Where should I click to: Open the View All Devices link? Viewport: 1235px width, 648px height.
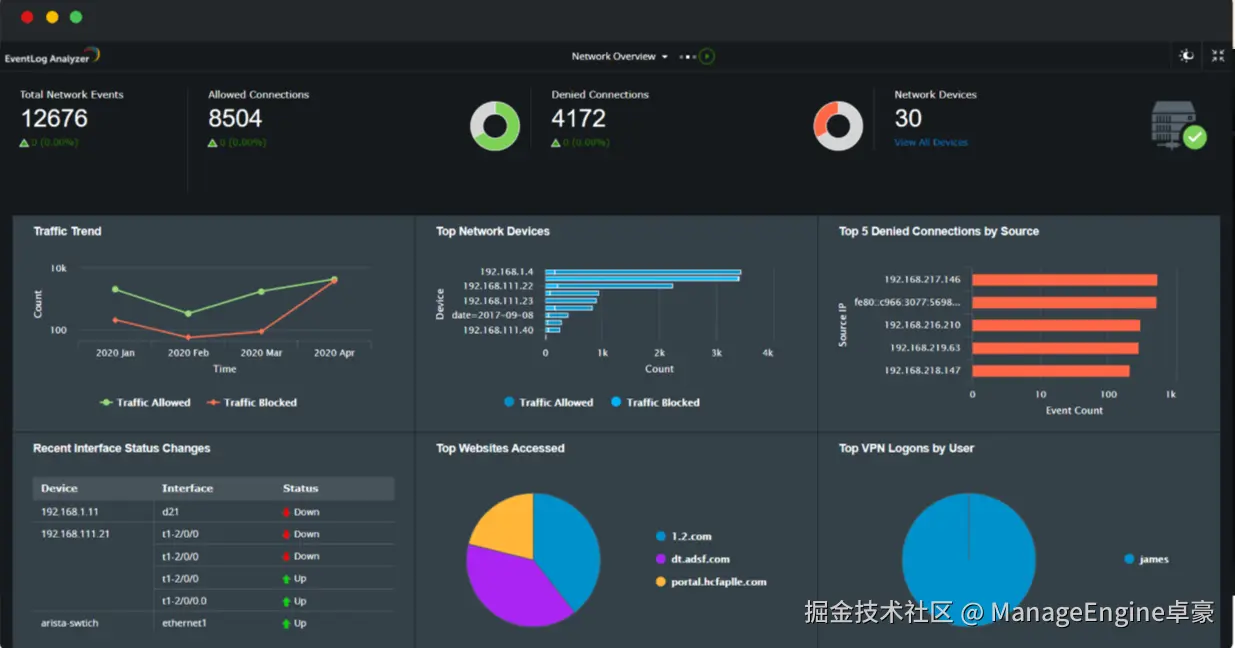click(x=931, y=143)
